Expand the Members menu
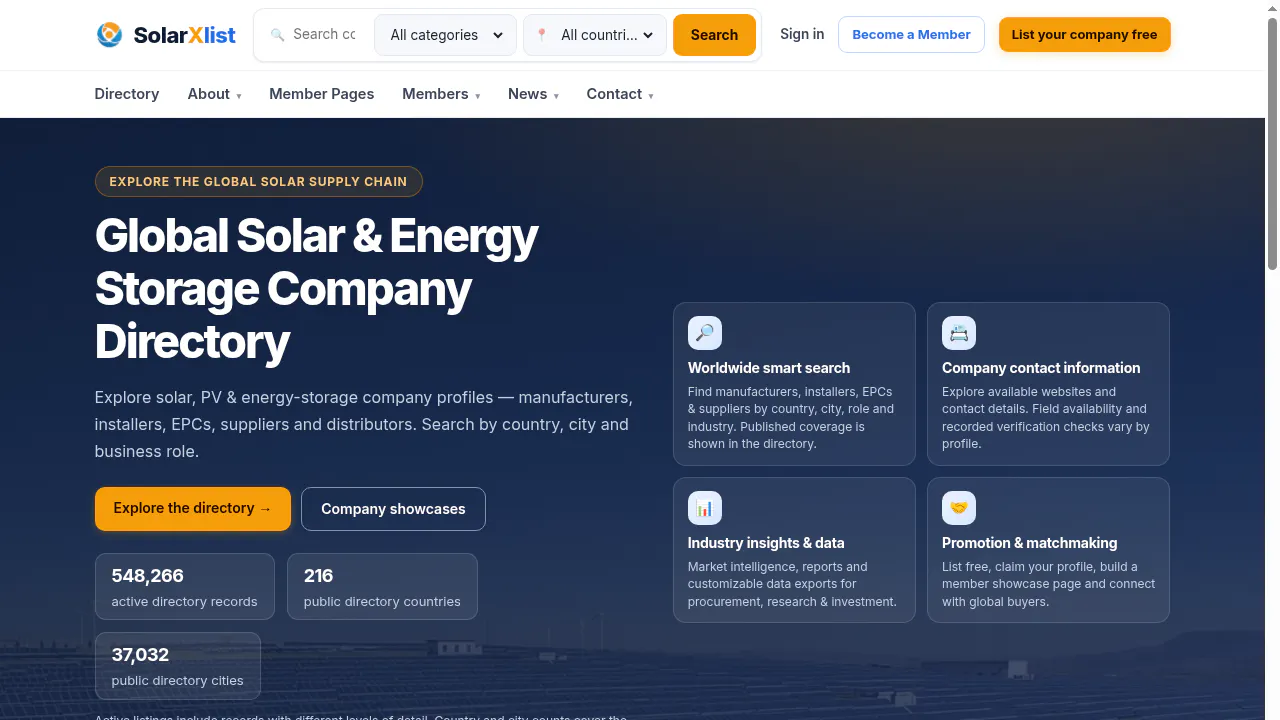The width and height of the screenshot is (1280, 720). pyautogui.click(x=441, y=94)
